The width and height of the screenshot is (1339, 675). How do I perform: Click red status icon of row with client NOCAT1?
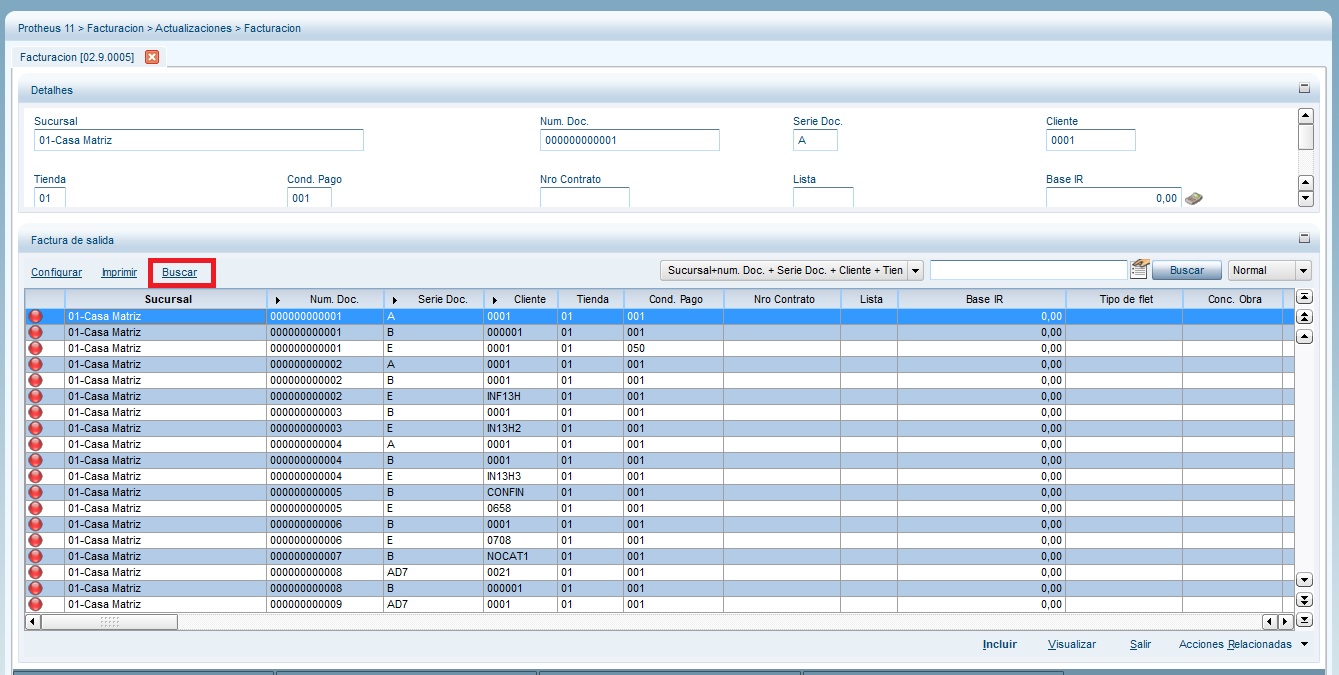36,556
